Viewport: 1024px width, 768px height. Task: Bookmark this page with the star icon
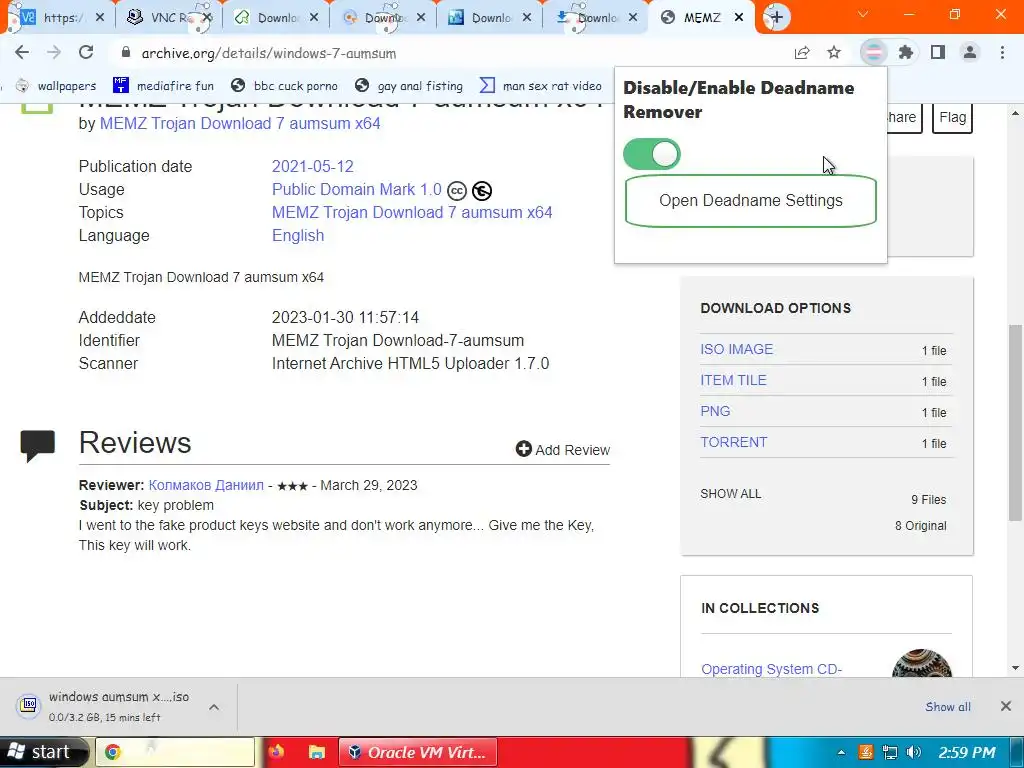point(834,52)
